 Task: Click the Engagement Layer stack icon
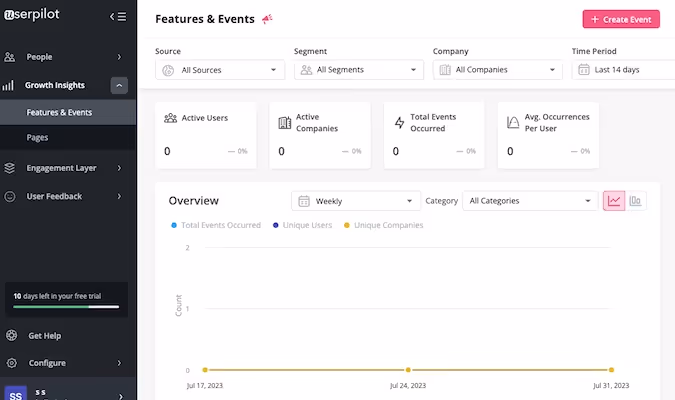coord(9,168)
